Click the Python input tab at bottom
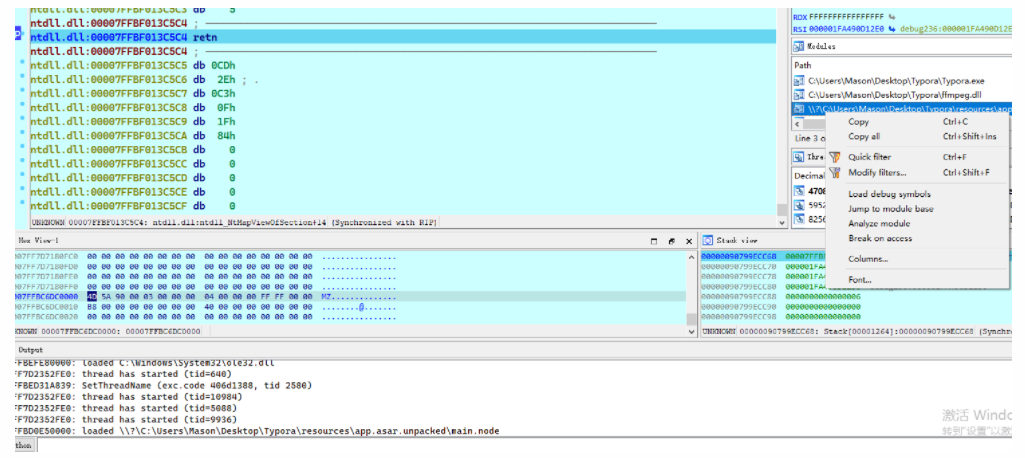This screenshot has width=1025, height=458. (24, 446)
